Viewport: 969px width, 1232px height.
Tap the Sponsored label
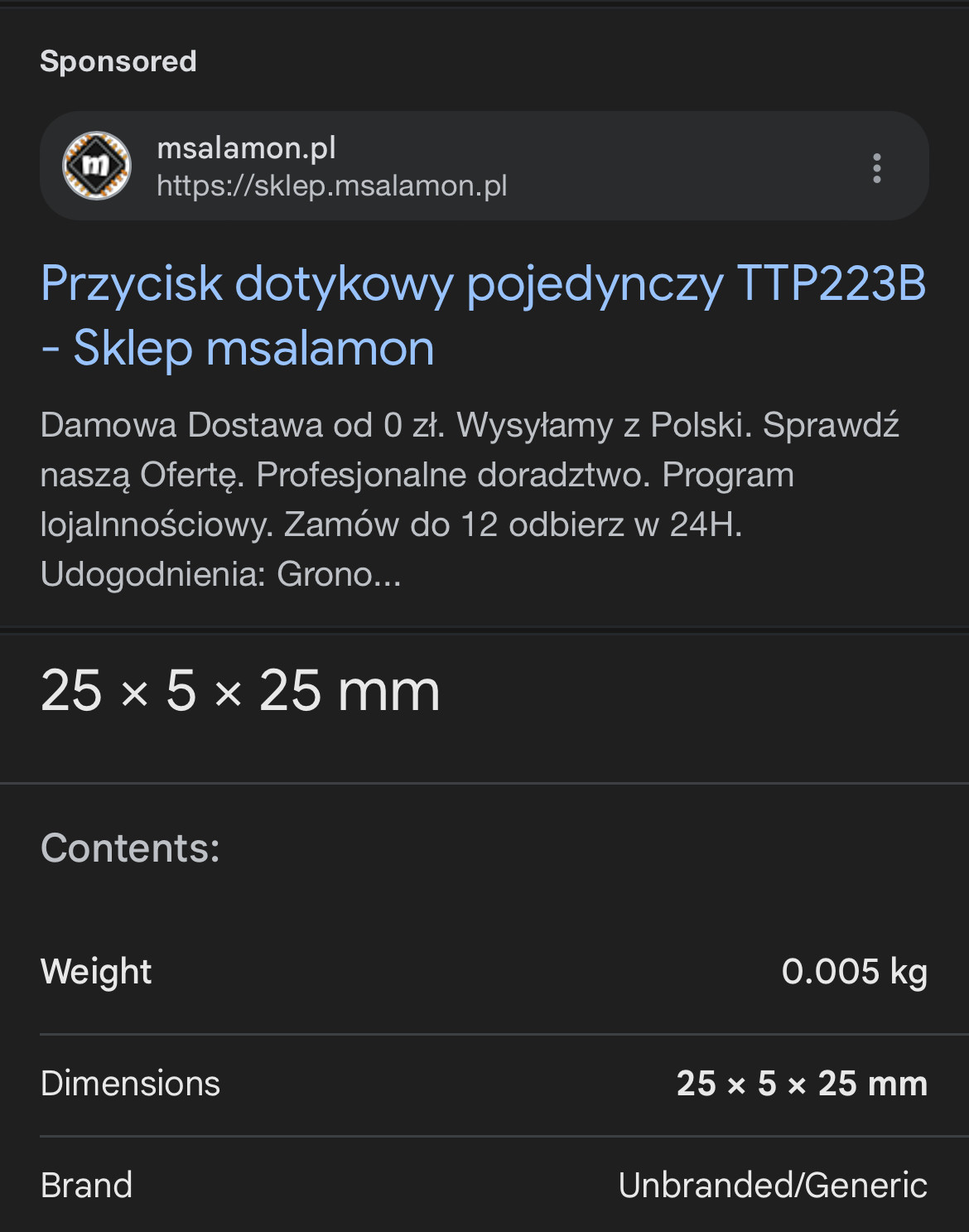pos(118,61)
